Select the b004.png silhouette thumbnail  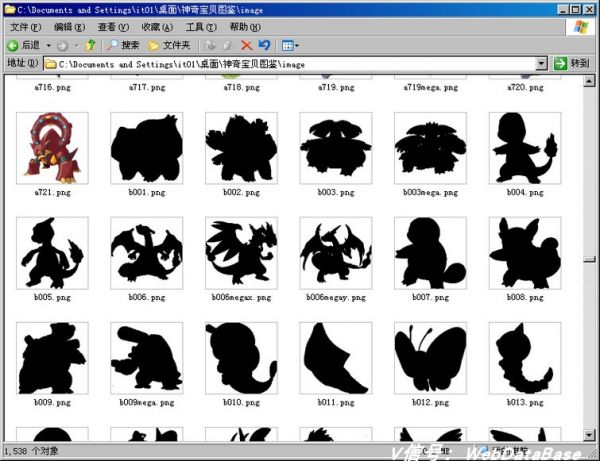pyautogui.click(x=525, y=148)
